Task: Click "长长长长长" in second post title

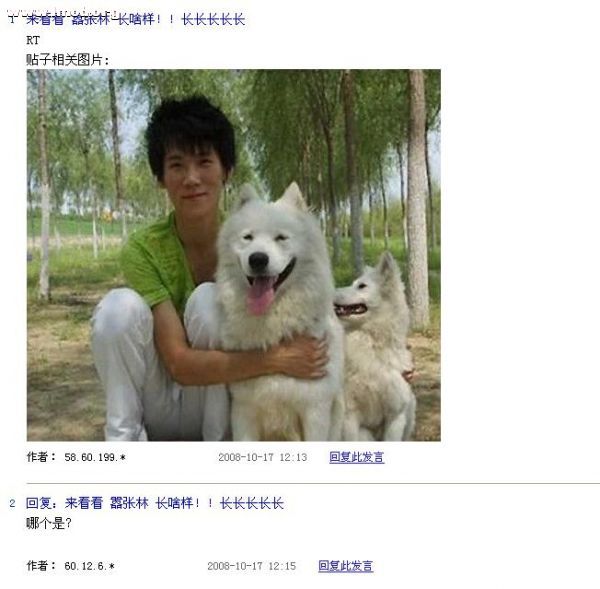Action: (252, 503)
